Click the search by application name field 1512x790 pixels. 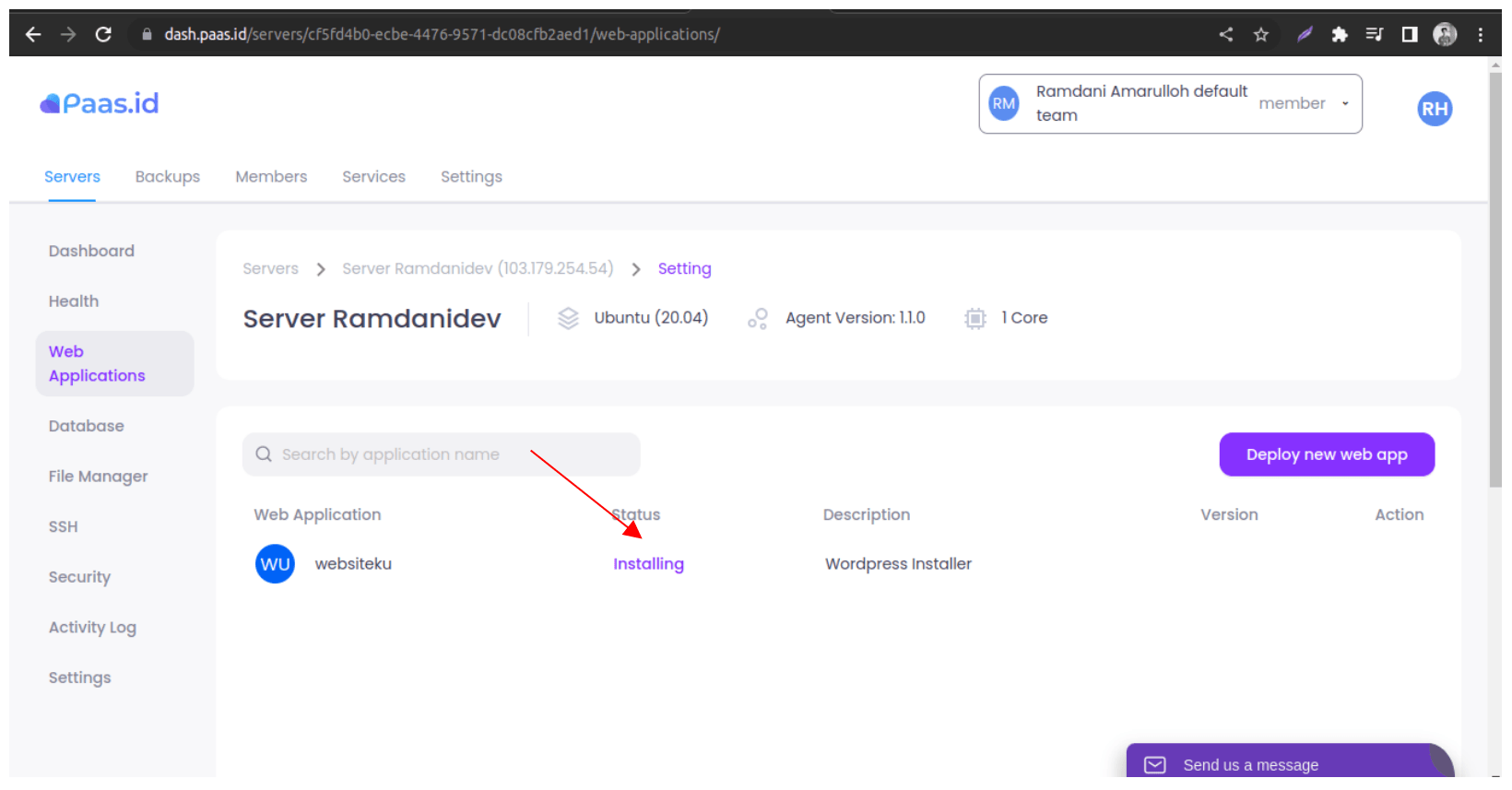(x=441, y=454)
